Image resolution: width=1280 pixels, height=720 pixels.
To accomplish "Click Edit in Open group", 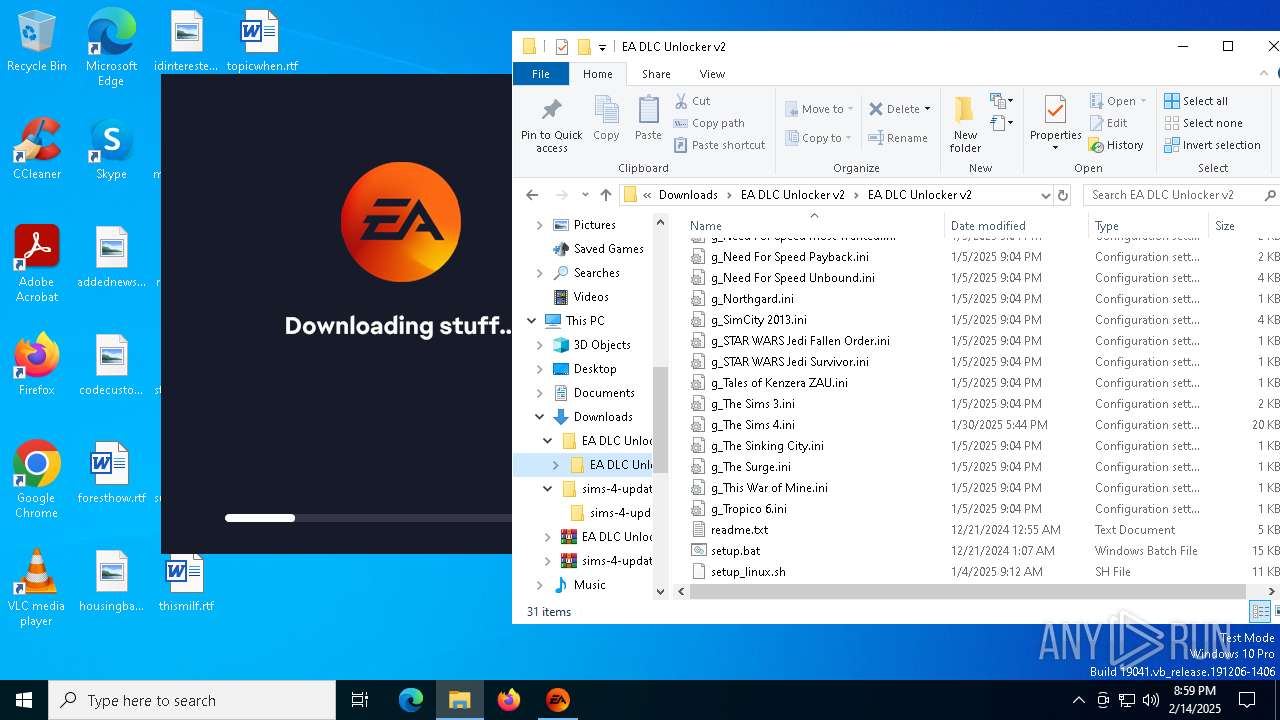I will (1108, 123).
